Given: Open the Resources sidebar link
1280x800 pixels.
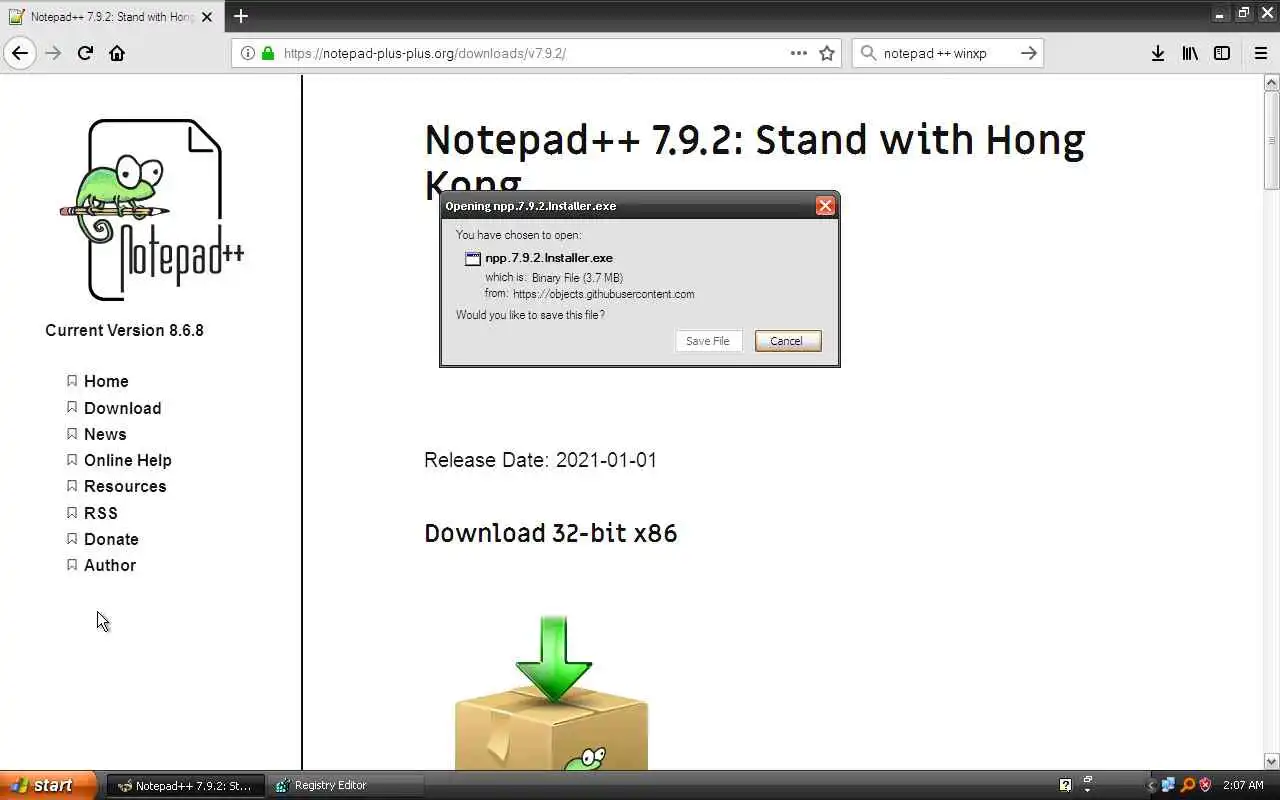Looking at the screenshot, I should coord(125,486).
